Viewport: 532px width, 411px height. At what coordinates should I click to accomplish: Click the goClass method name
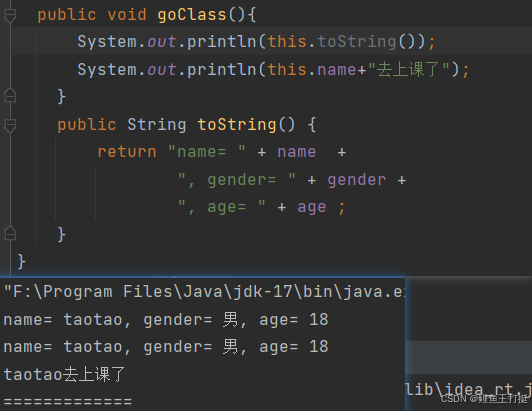pyautogui.click(x=192, y=15)
